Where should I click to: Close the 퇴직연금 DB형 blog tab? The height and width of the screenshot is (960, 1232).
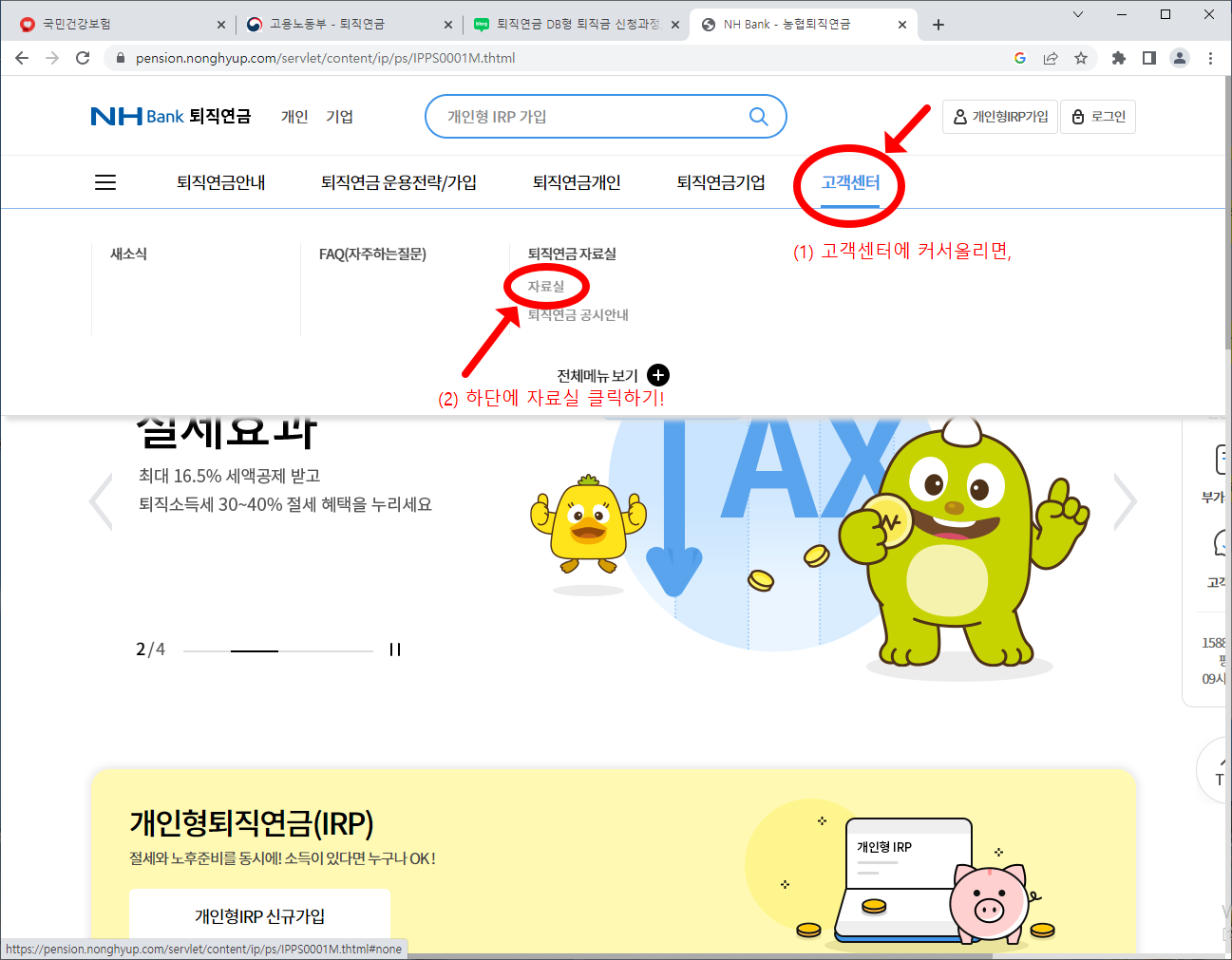click(x=675, y=25)
